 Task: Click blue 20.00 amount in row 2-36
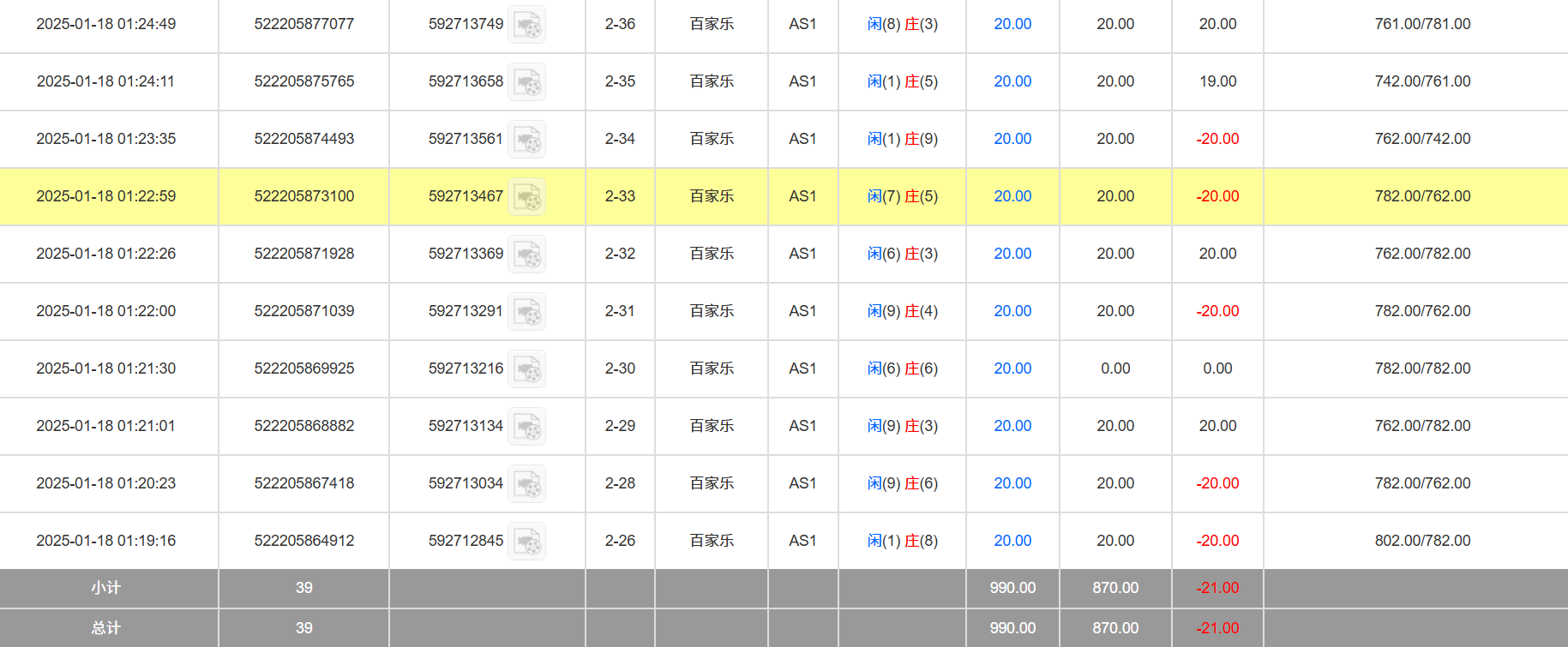click(1012, 24)
